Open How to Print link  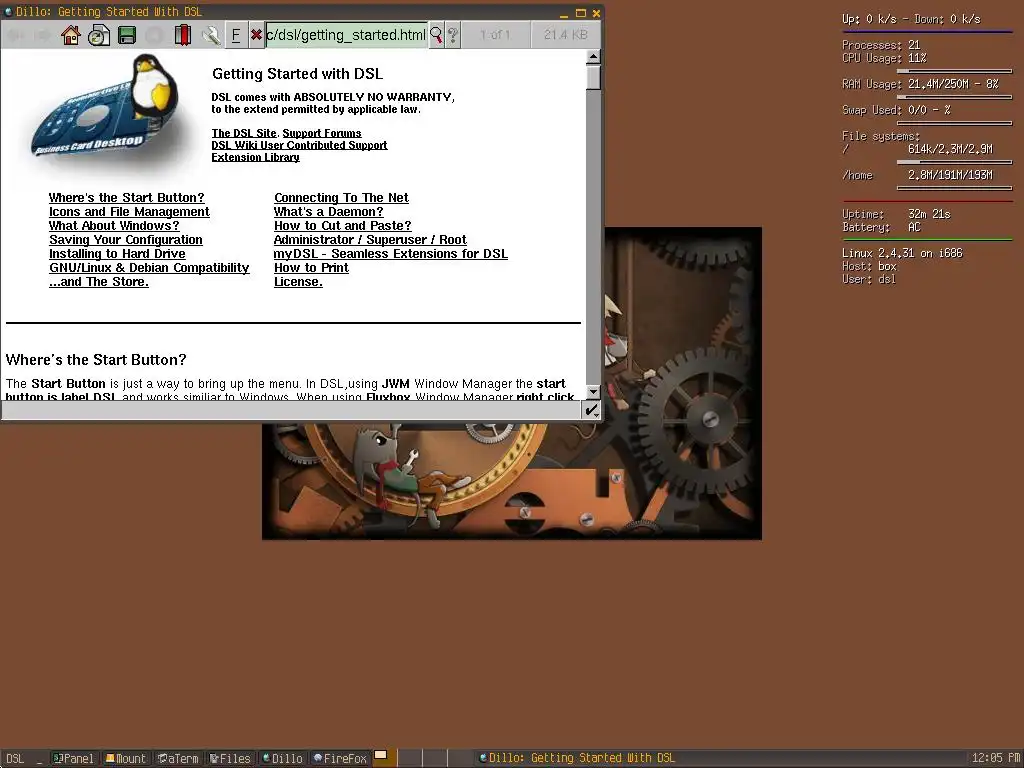click(312, 268)
